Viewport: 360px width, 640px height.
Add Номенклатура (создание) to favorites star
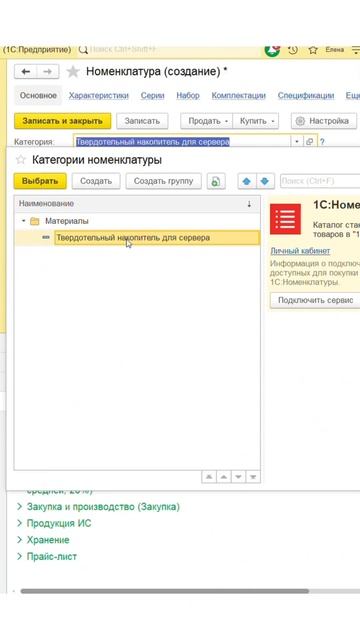point(73,72)
